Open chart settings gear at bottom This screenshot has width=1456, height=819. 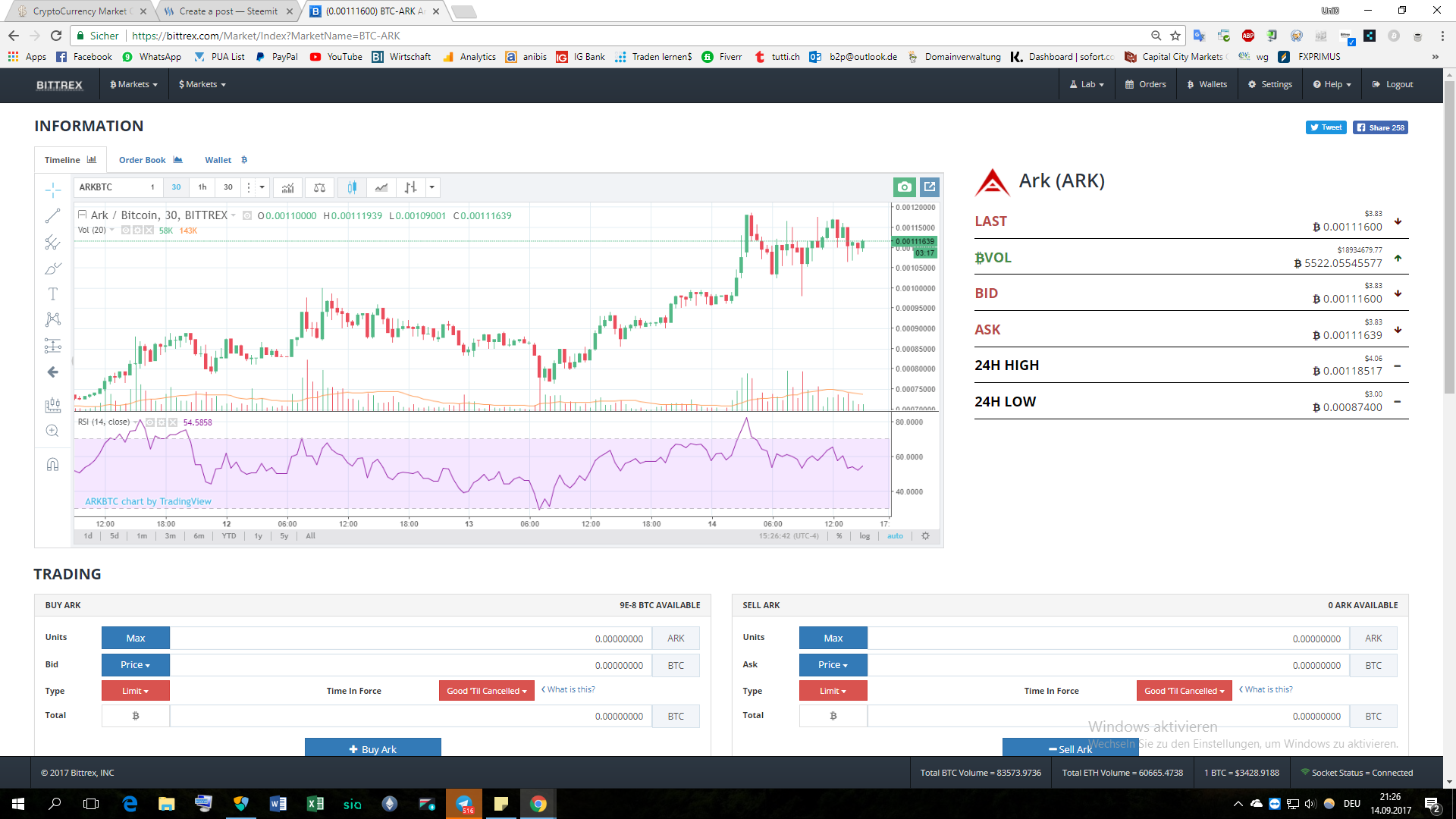(925, 536)
